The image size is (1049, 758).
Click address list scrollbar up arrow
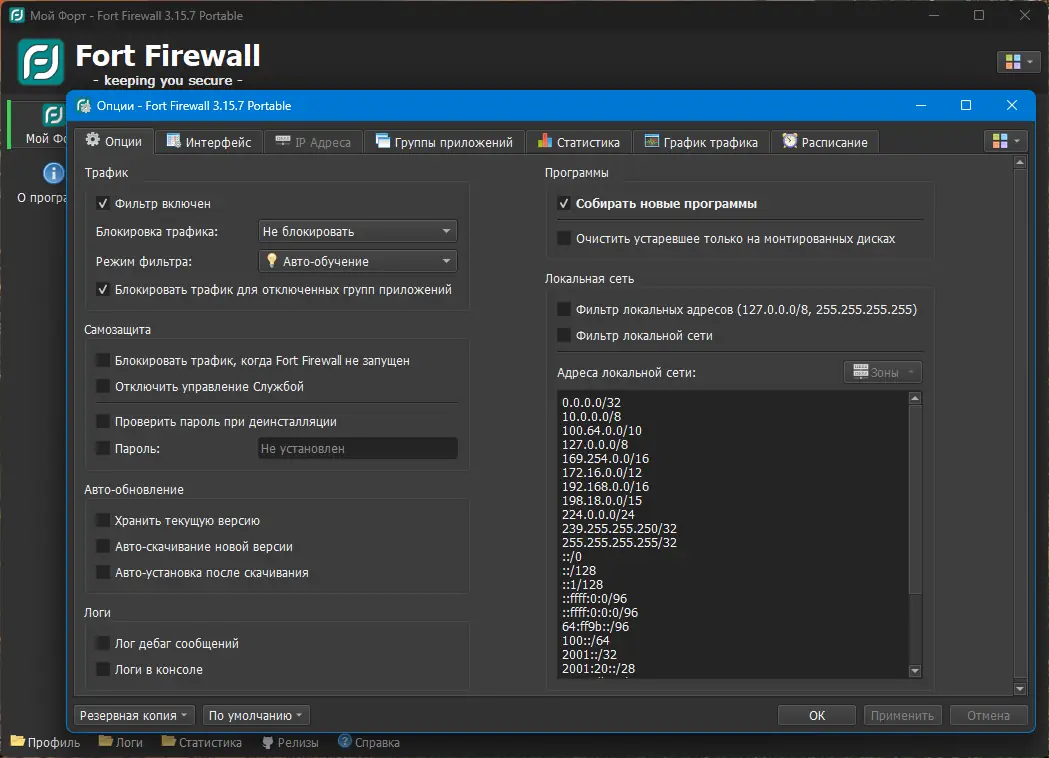(915, 398)
